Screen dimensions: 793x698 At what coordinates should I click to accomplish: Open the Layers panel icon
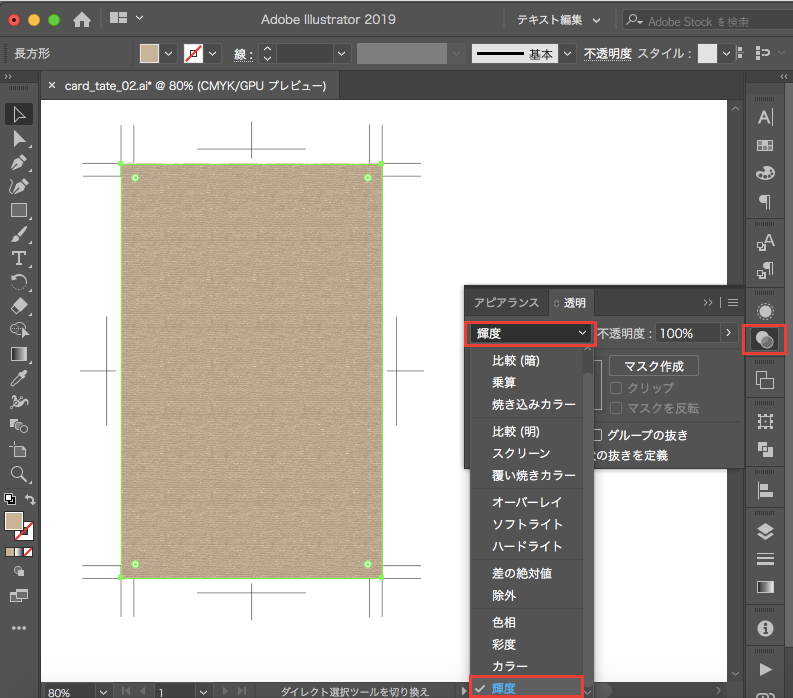pos(765,531)
